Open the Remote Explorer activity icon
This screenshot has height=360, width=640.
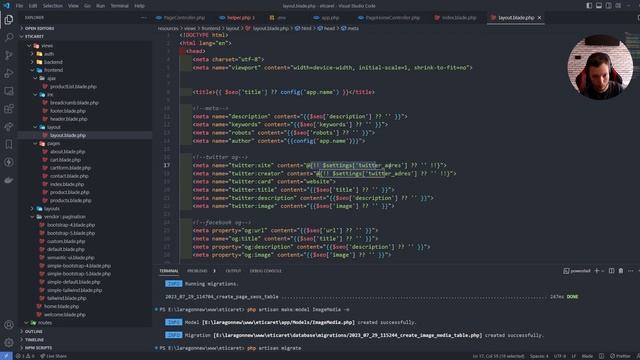click(9, 91)
